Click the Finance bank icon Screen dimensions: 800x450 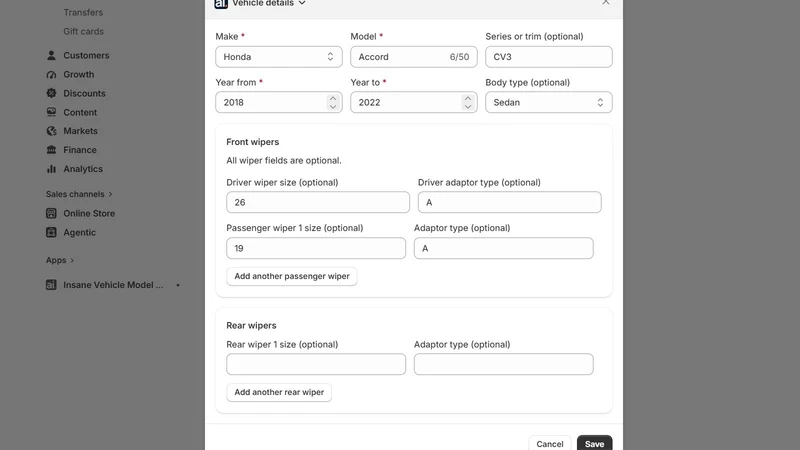(51, 150)
